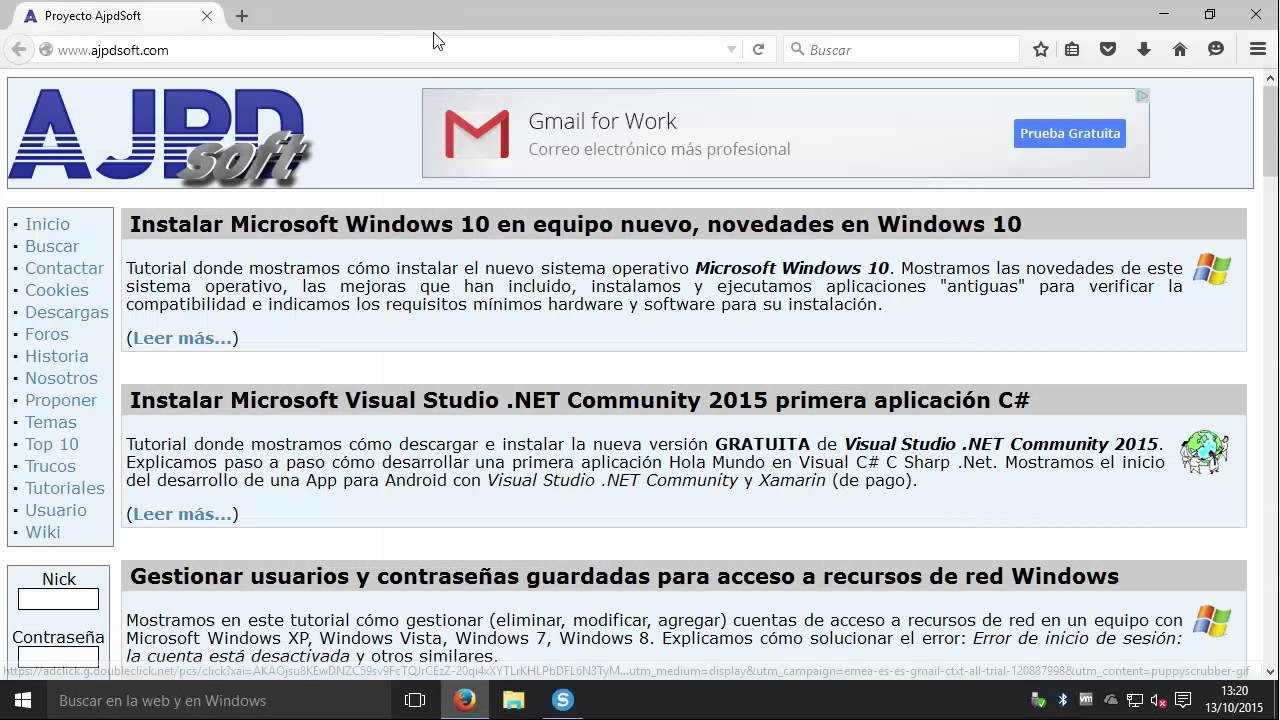Open Skype from the taskbar
The width and height of the screenshot is (1280, 720).
(563, 700)
